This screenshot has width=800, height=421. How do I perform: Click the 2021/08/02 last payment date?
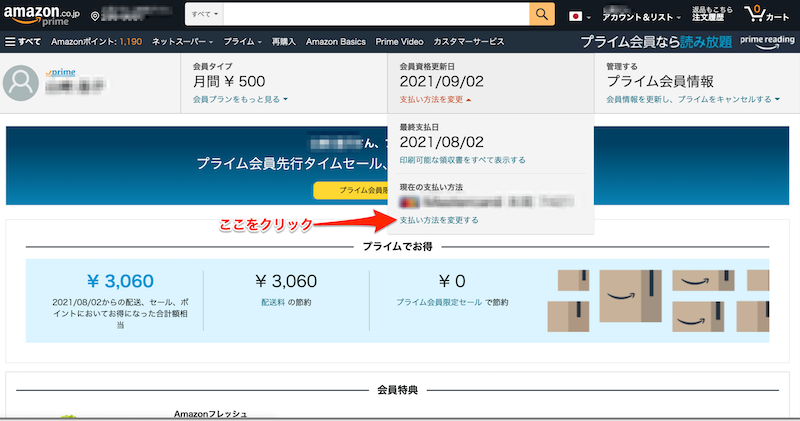tap(441, 142)
